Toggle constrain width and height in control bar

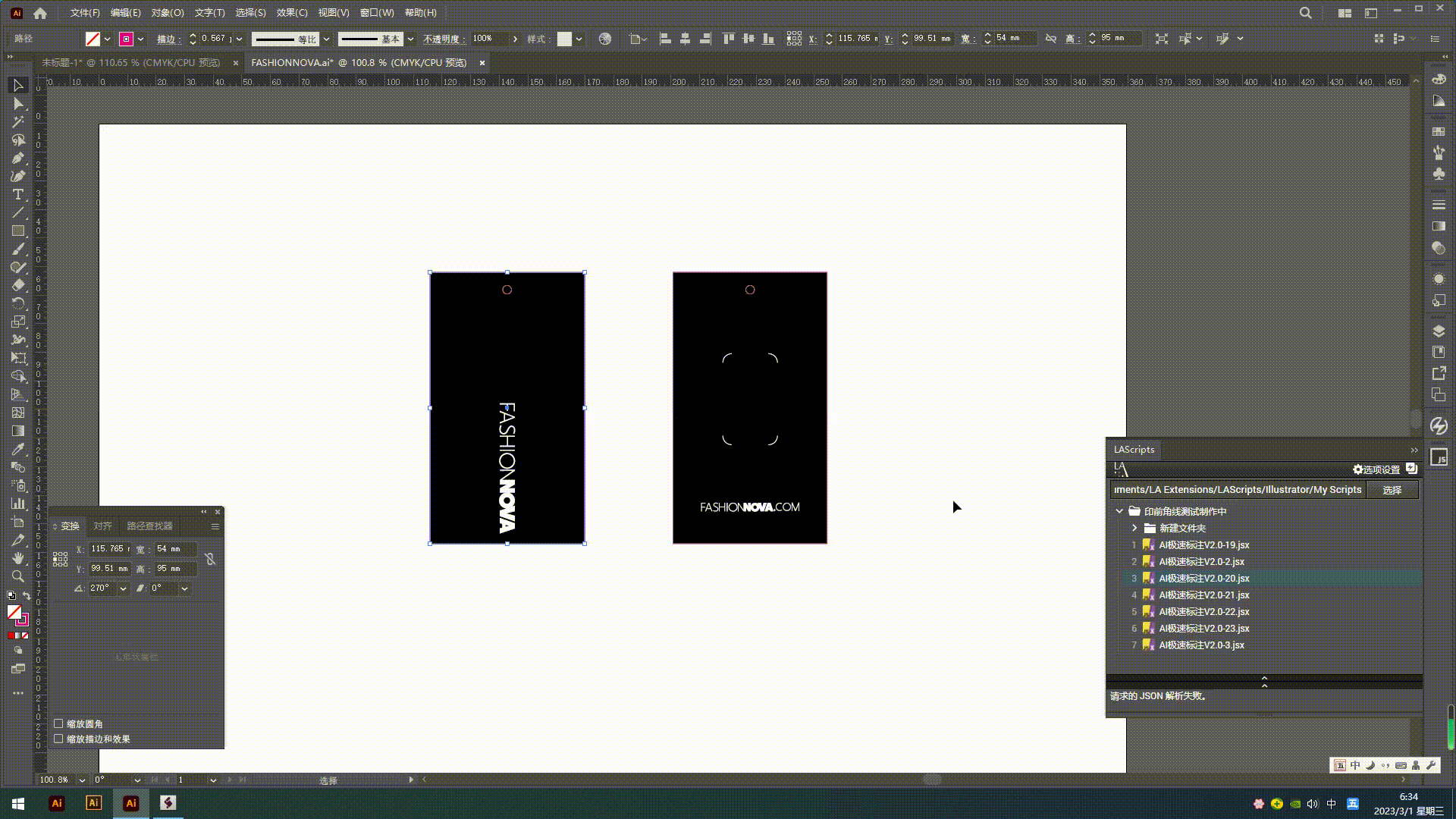(x=1051, y=39)
